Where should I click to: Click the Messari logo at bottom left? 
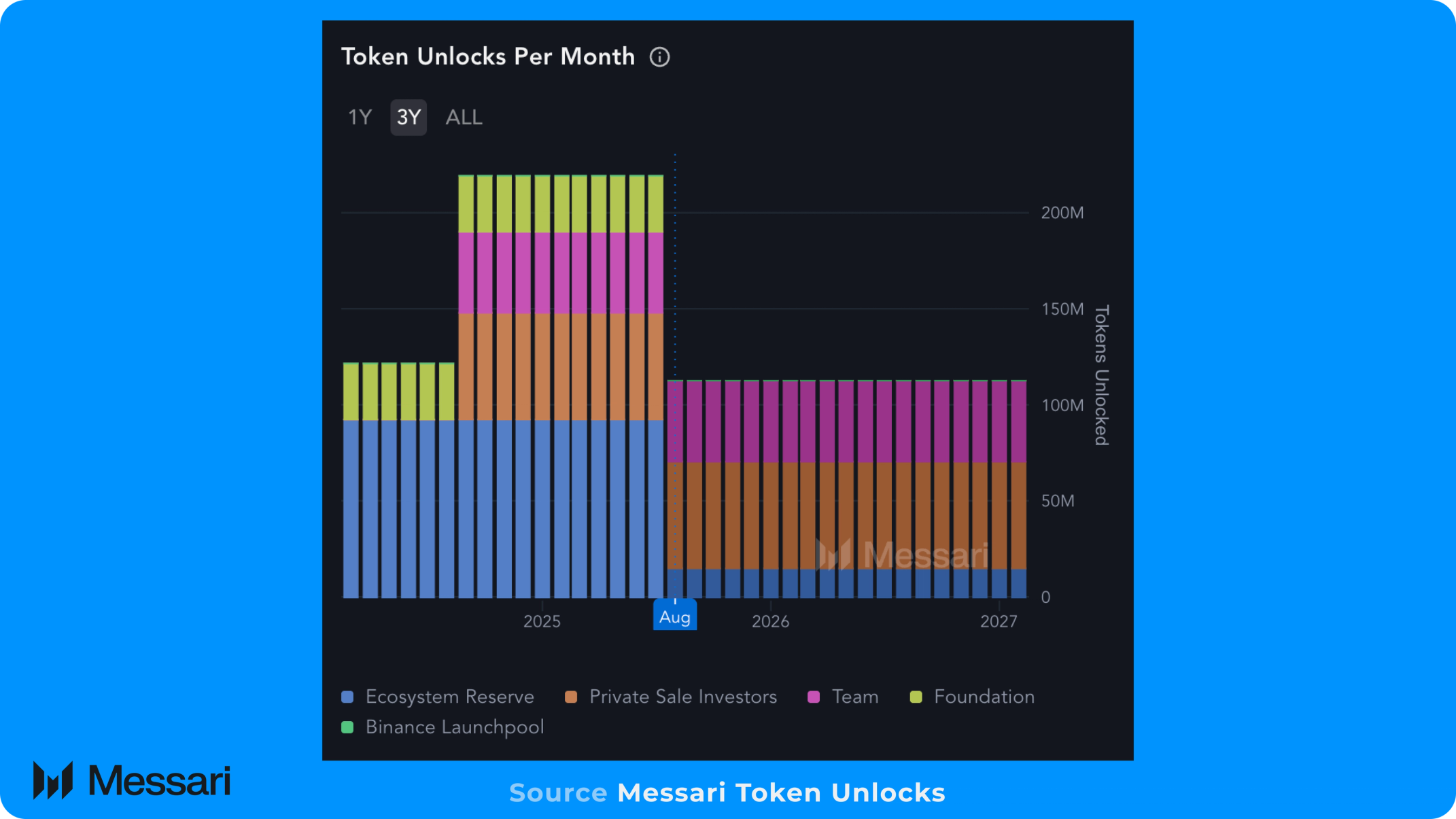pyautogui.click(x=132, y=780)
